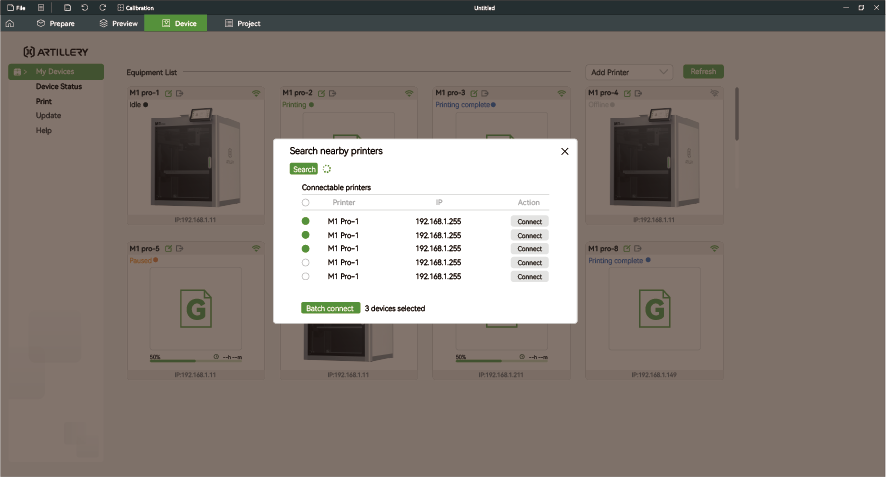Click the M1 pro-1 printer image

click(x=196, y=158)
